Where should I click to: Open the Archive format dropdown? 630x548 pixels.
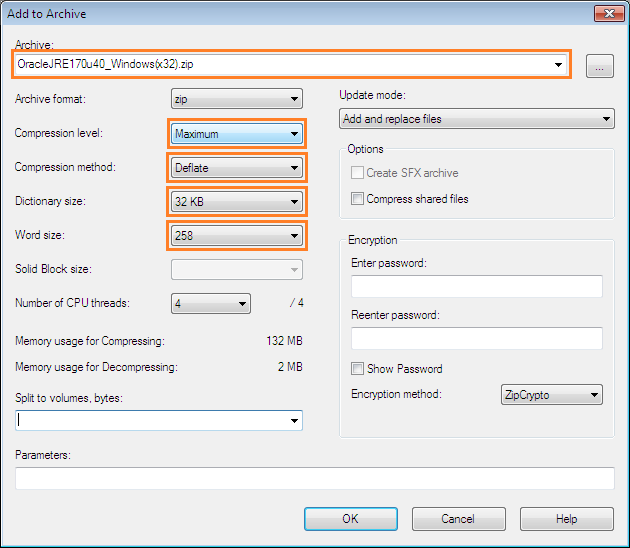(x=237, y=99)
